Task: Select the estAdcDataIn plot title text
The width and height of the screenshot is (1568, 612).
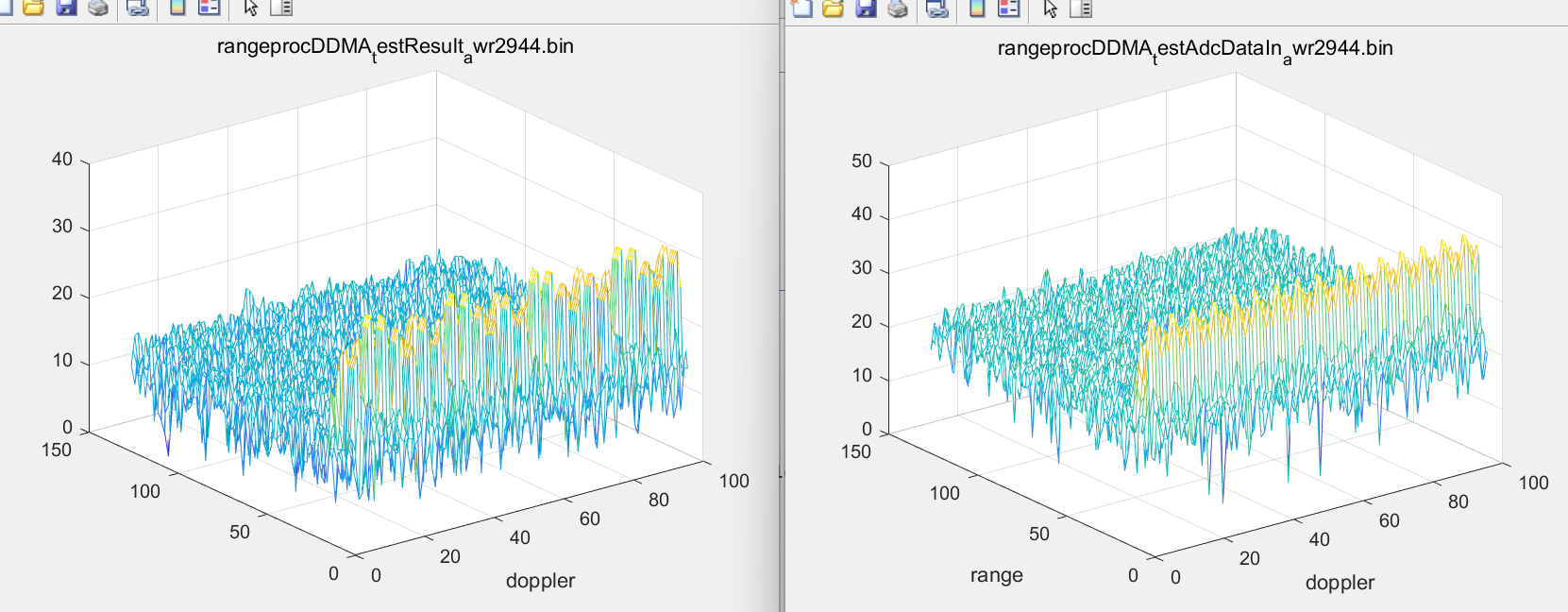Action: [x=1195, y=50]
